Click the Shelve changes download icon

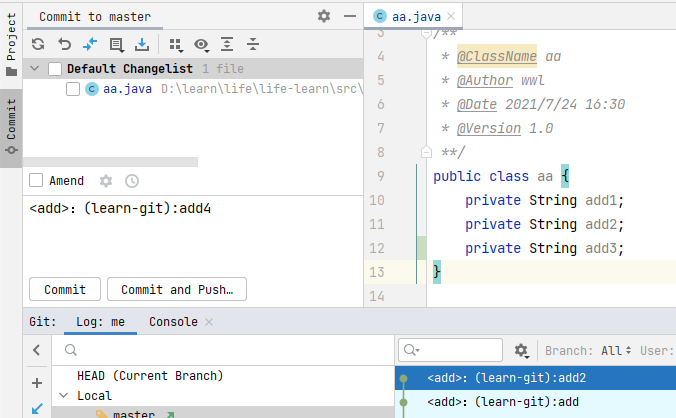142,44
